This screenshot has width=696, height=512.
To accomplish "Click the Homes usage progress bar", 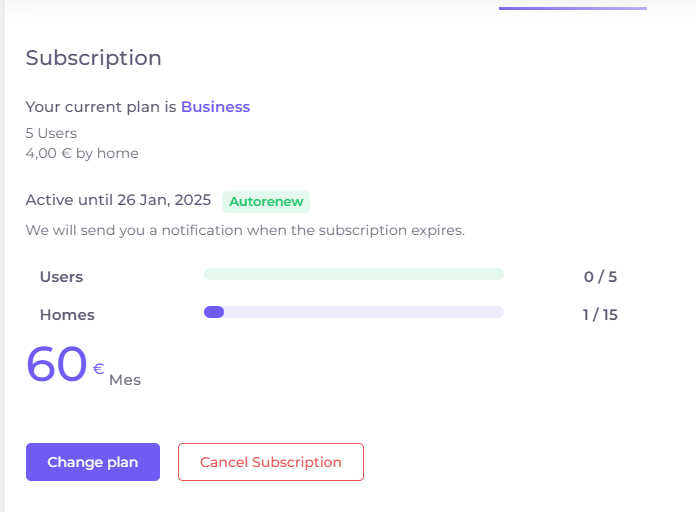I will pos(353,312).
